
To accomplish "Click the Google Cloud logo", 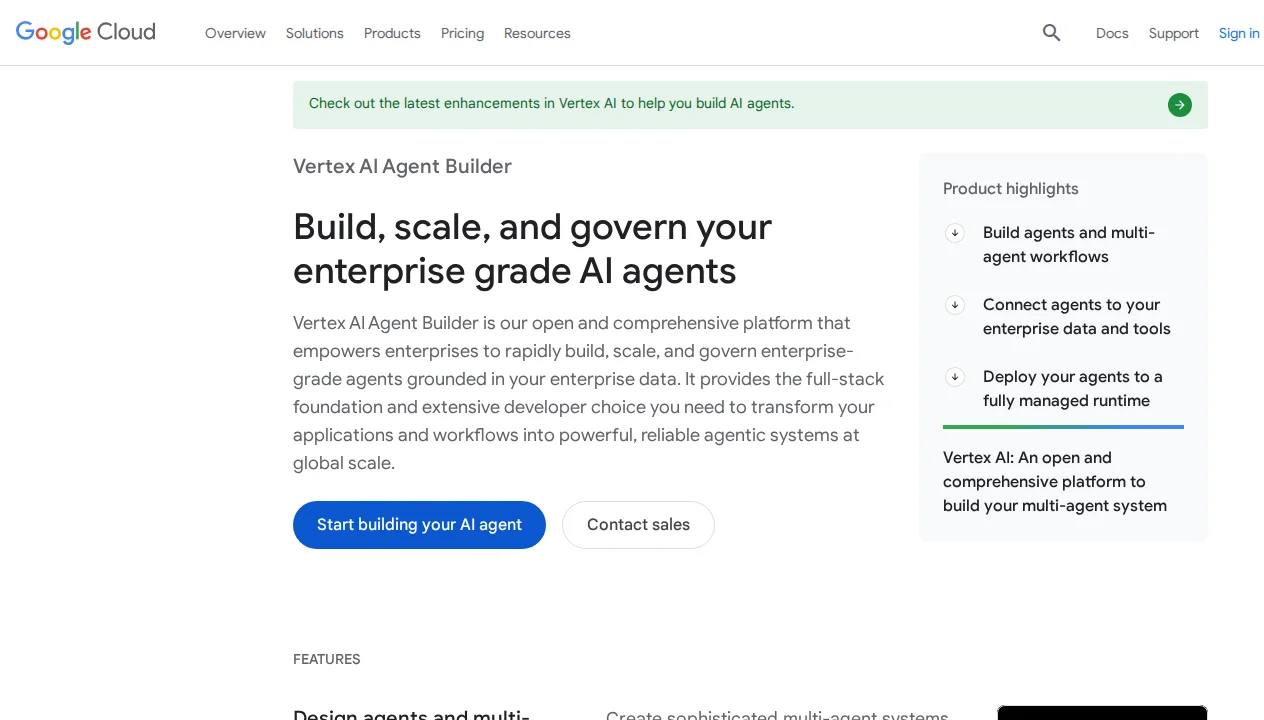I will 85,32.
